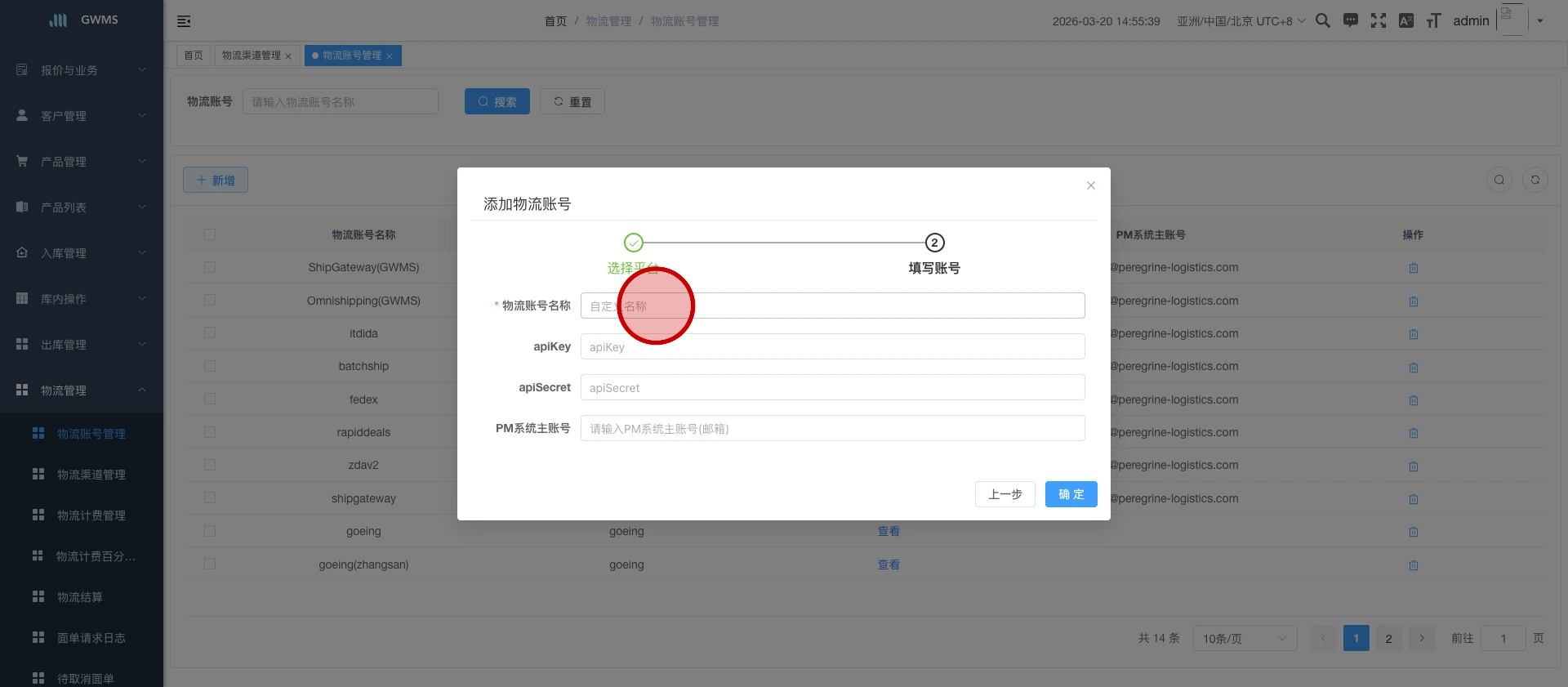Delete the itdida row via trash icon
Image resolution: width=1568 pixels, height=687 pixels.
point(1414,334)
